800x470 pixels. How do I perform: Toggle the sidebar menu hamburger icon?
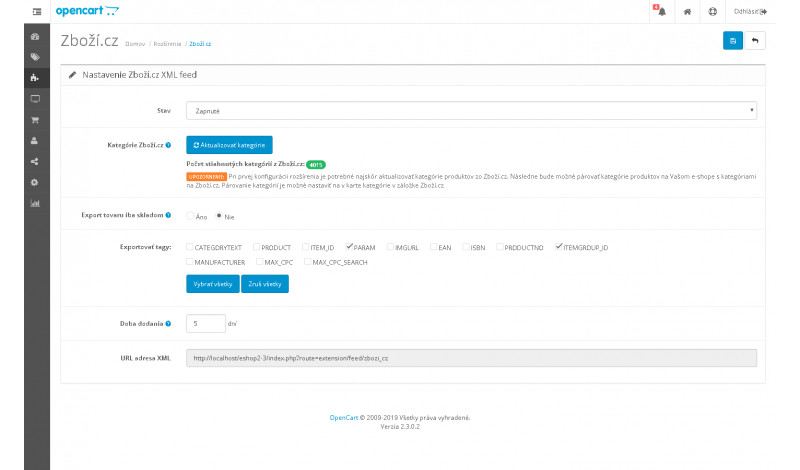pos(37,11)
